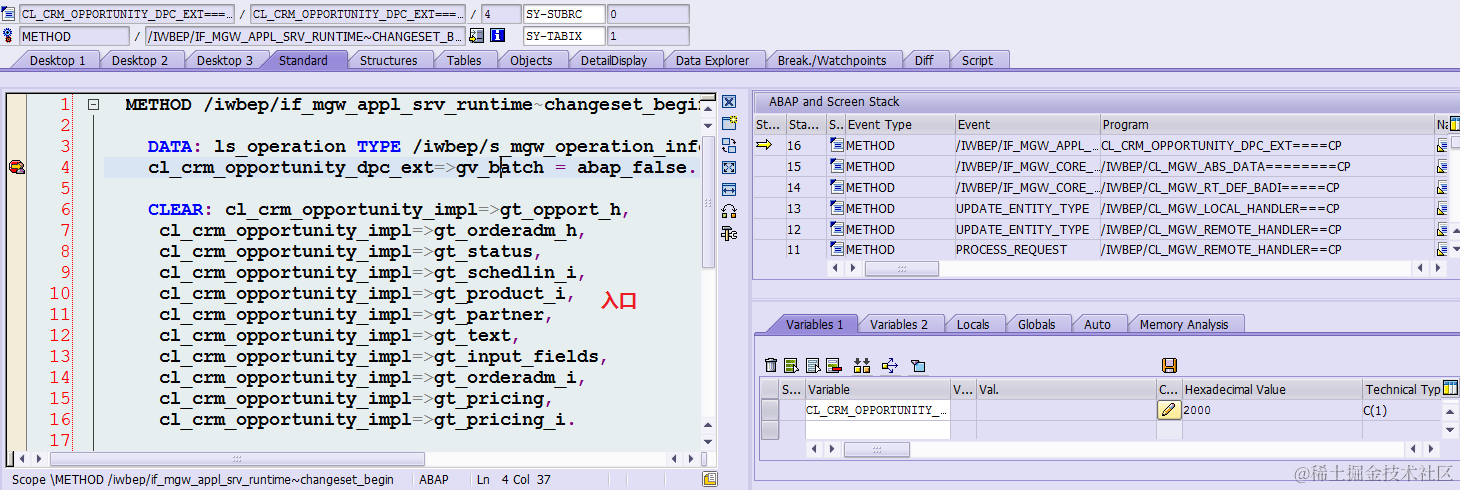Switch to the Desktop 2 tab
Viewport: 1460px width, 490px height.
pos(140,60)
